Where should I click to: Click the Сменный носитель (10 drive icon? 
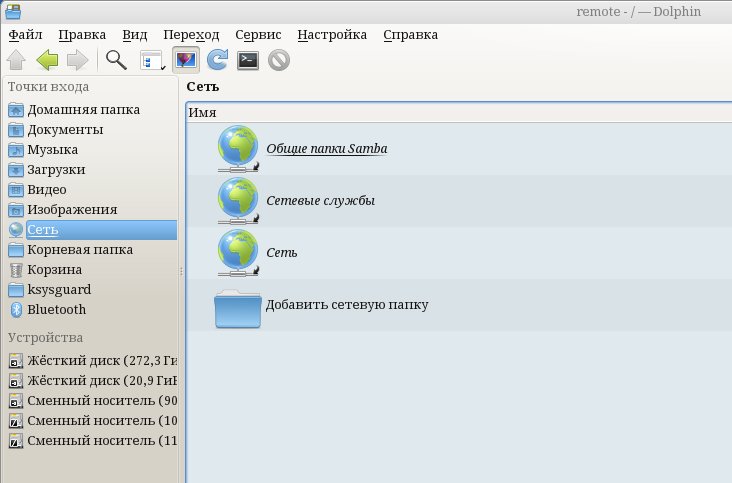coord(16,421)
